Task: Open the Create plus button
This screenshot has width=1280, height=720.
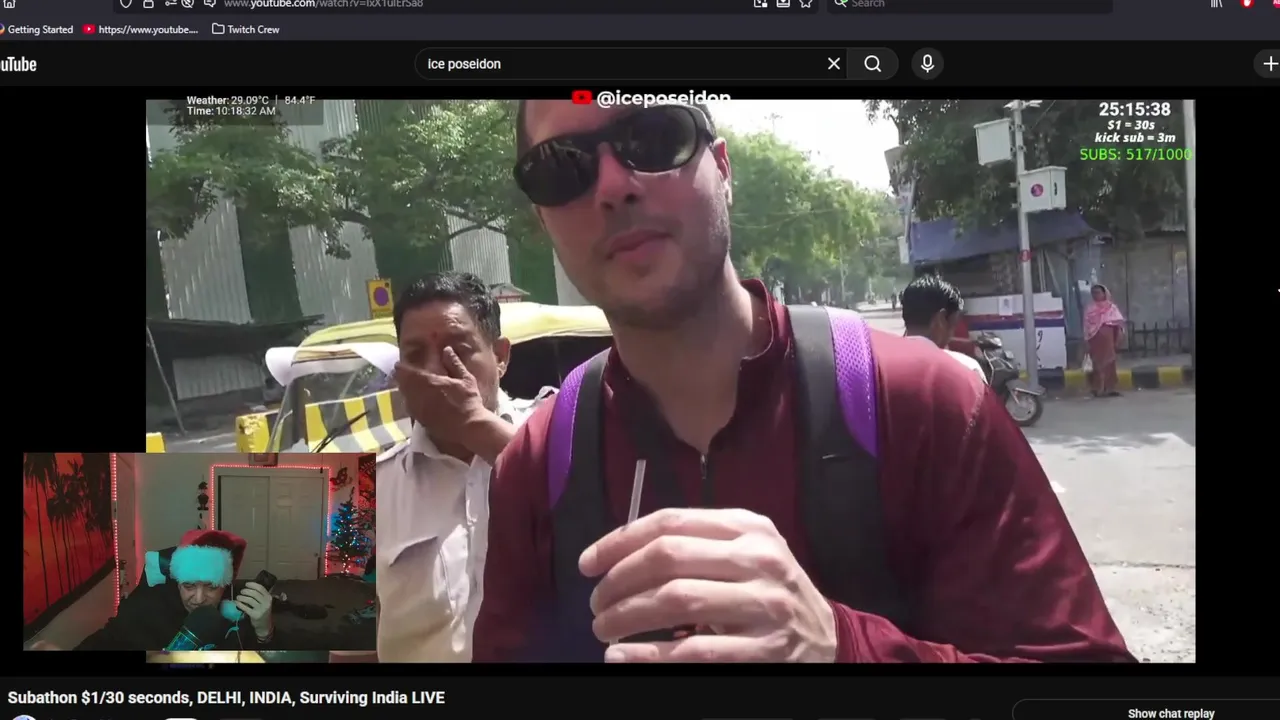Action: click(1268, 64)
